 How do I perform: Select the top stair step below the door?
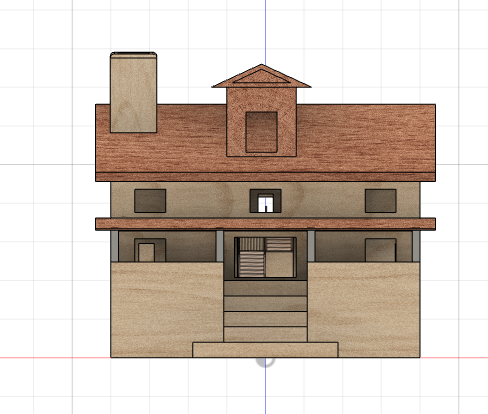tap(265, 288)
